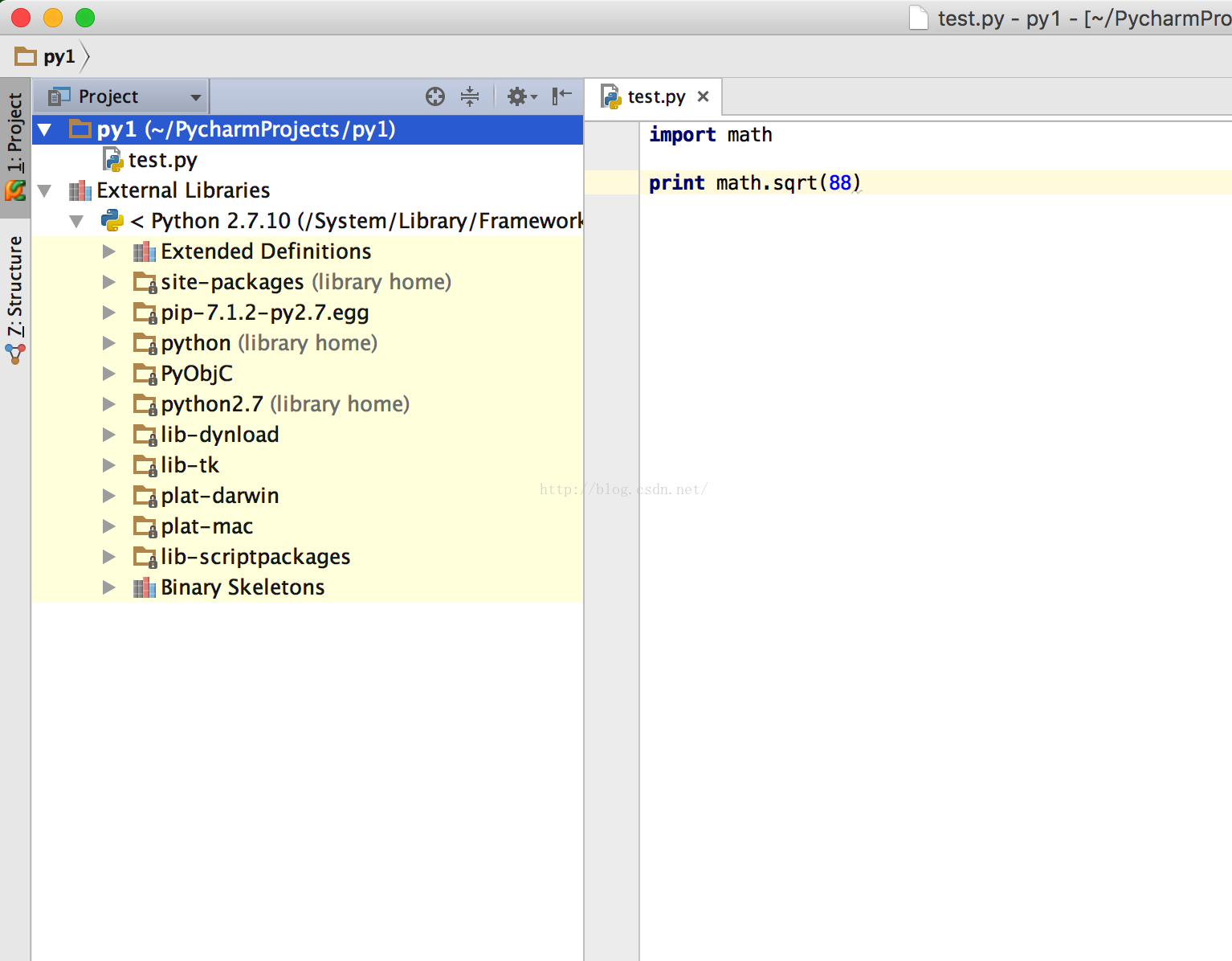Click the green macOS zoom window button

(x=84, y=18)
